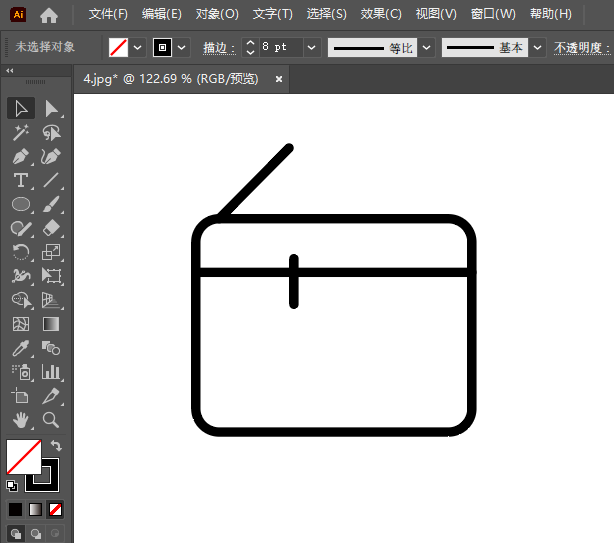Select the Blend tool

point(51,348)
